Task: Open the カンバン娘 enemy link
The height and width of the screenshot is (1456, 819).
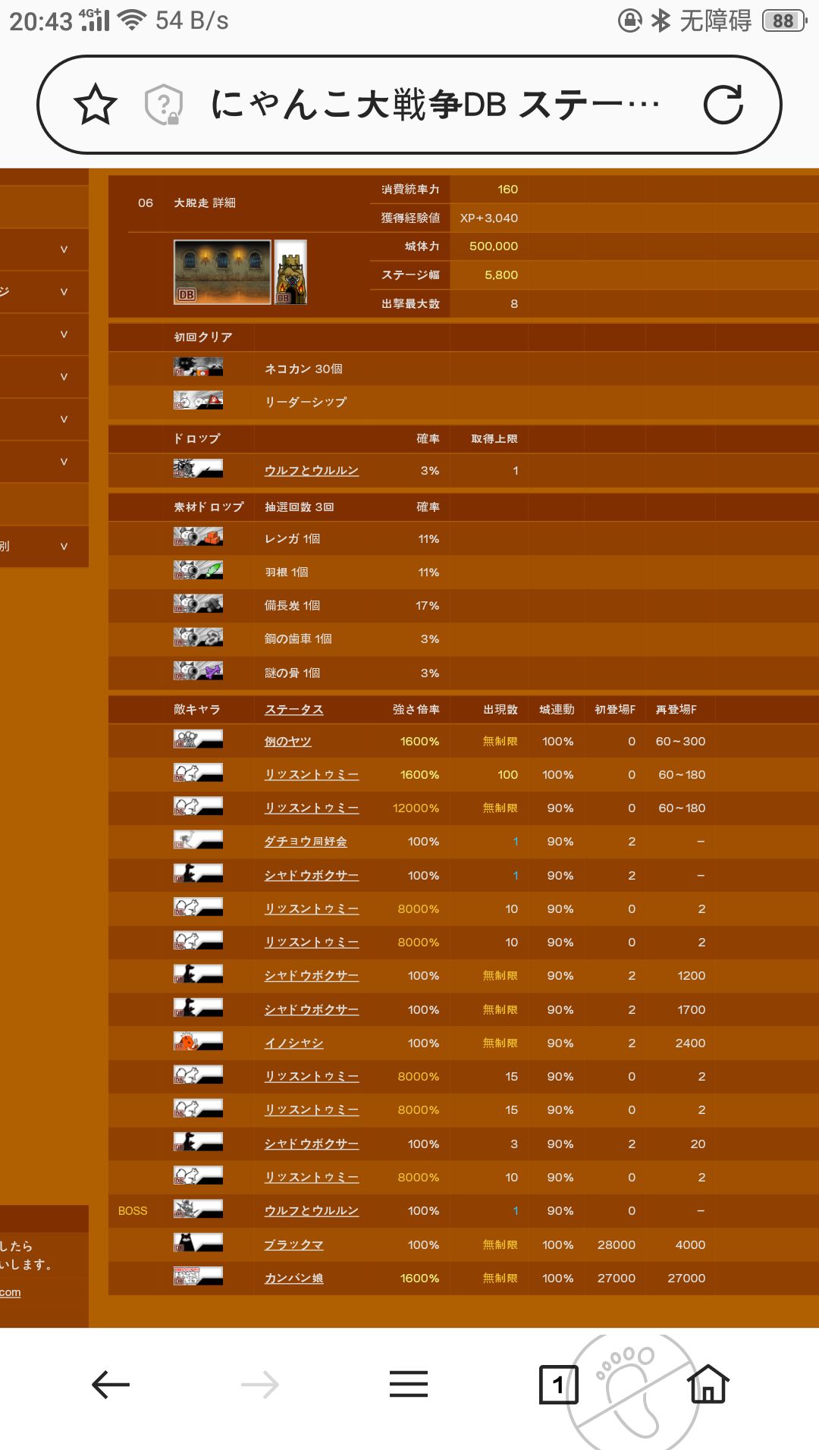Action: point(293,1279)
